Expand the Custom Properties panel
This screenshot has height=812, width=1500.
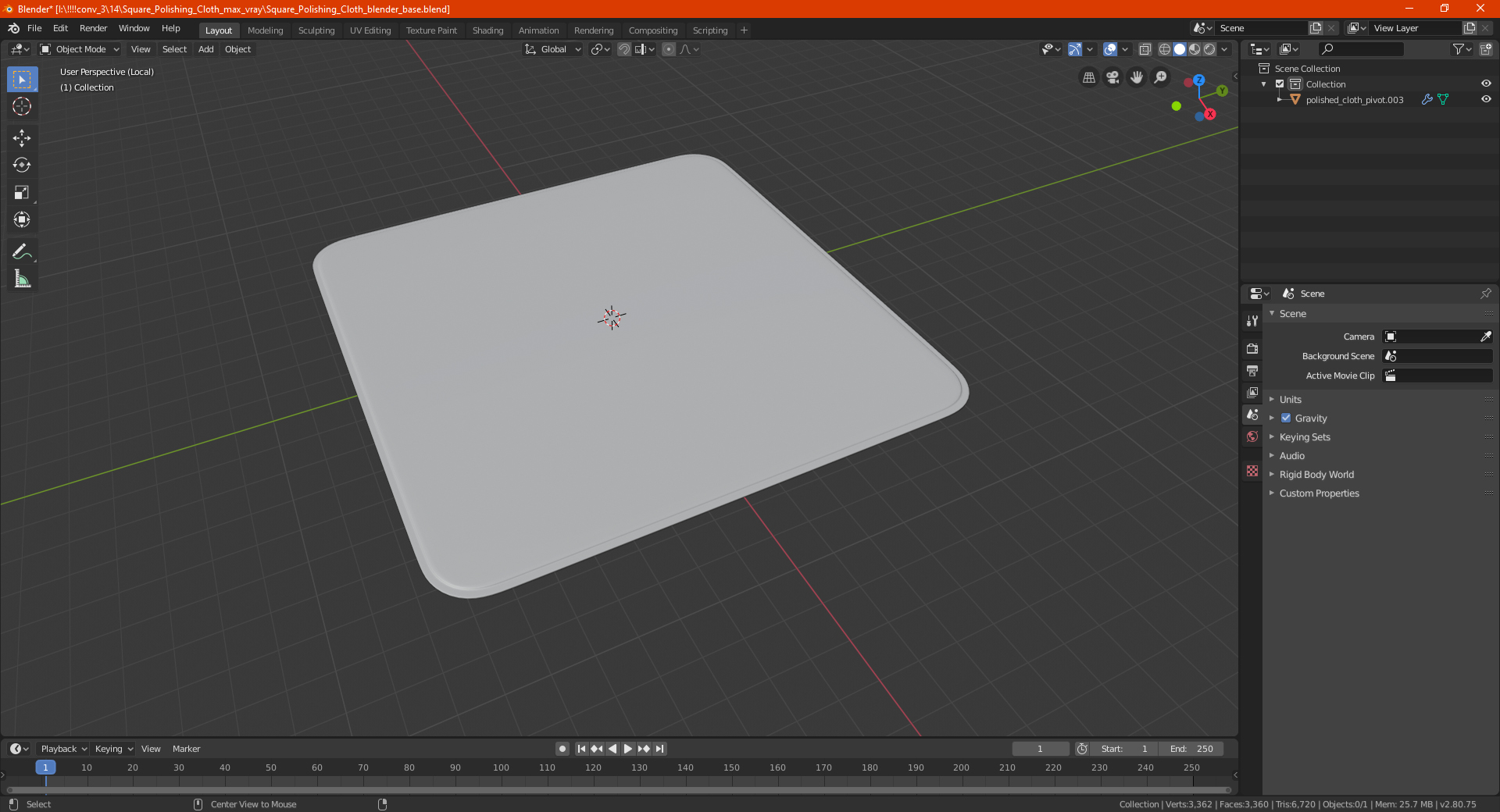[x=1319, y=493]
